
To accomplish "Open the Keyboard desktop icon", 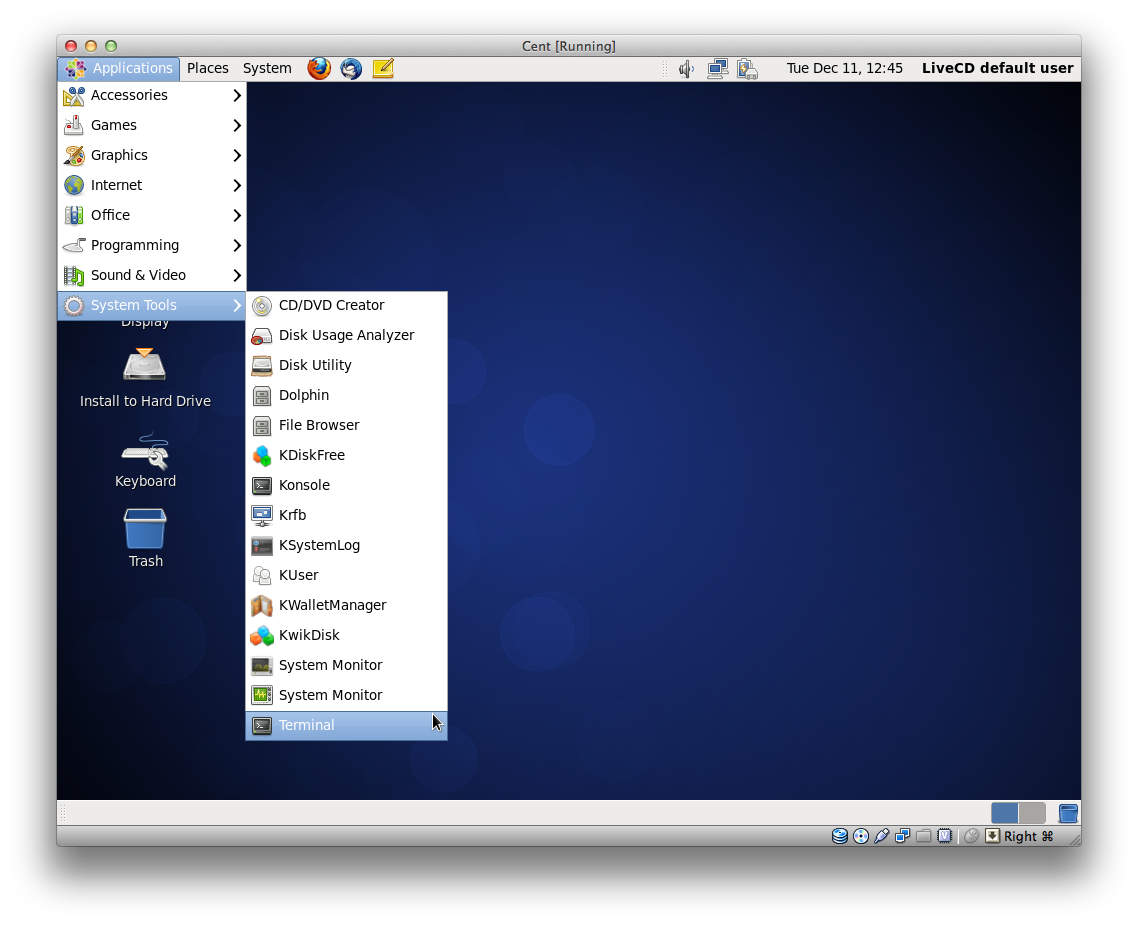I will tap(145, 460).
